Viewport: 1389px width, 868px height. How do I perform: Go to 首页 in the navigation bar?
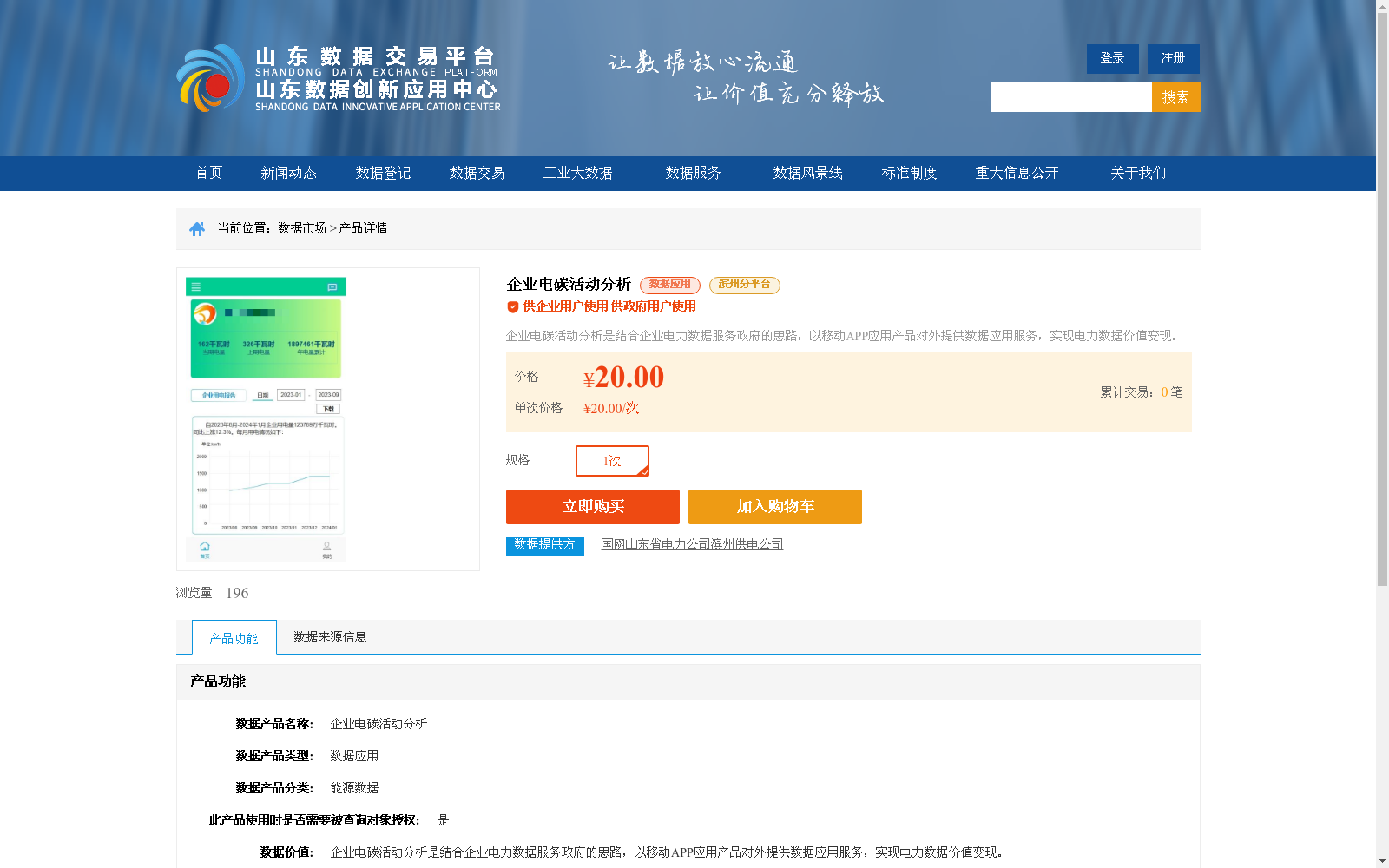pyautogui.click(x=209, y=173)
